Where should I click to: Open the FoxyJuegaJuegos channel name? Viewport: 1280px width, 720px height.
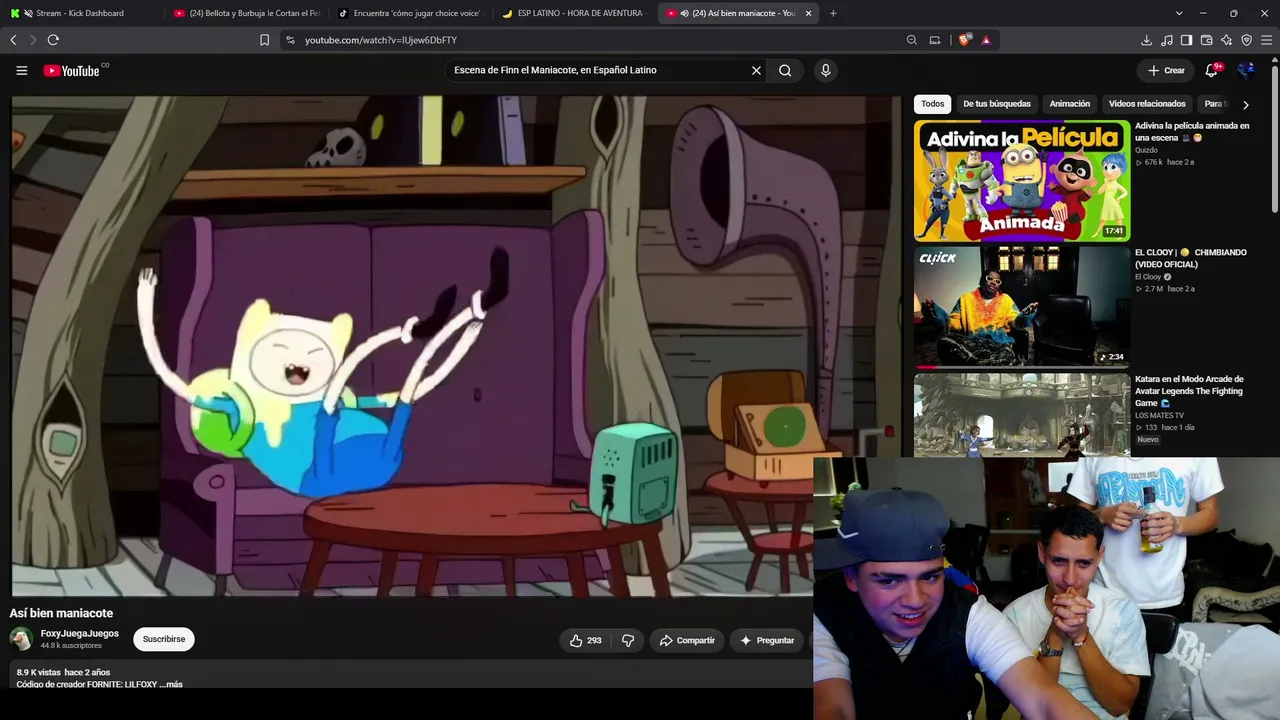(79, 633)
